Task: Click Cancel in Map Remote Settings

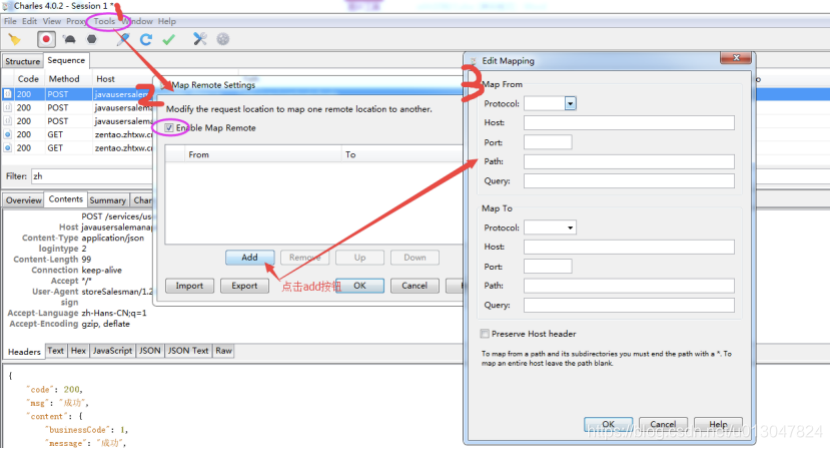Action: [x=414, y=285]
